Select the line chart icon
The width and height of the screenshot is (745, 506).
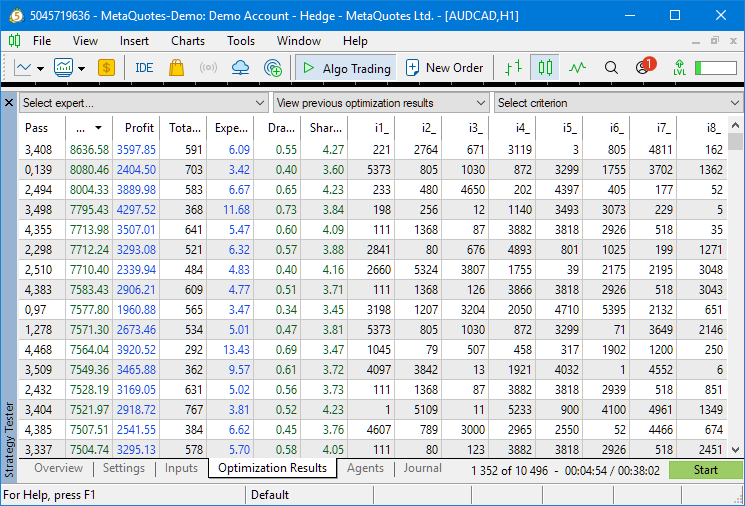pos(577,68)
